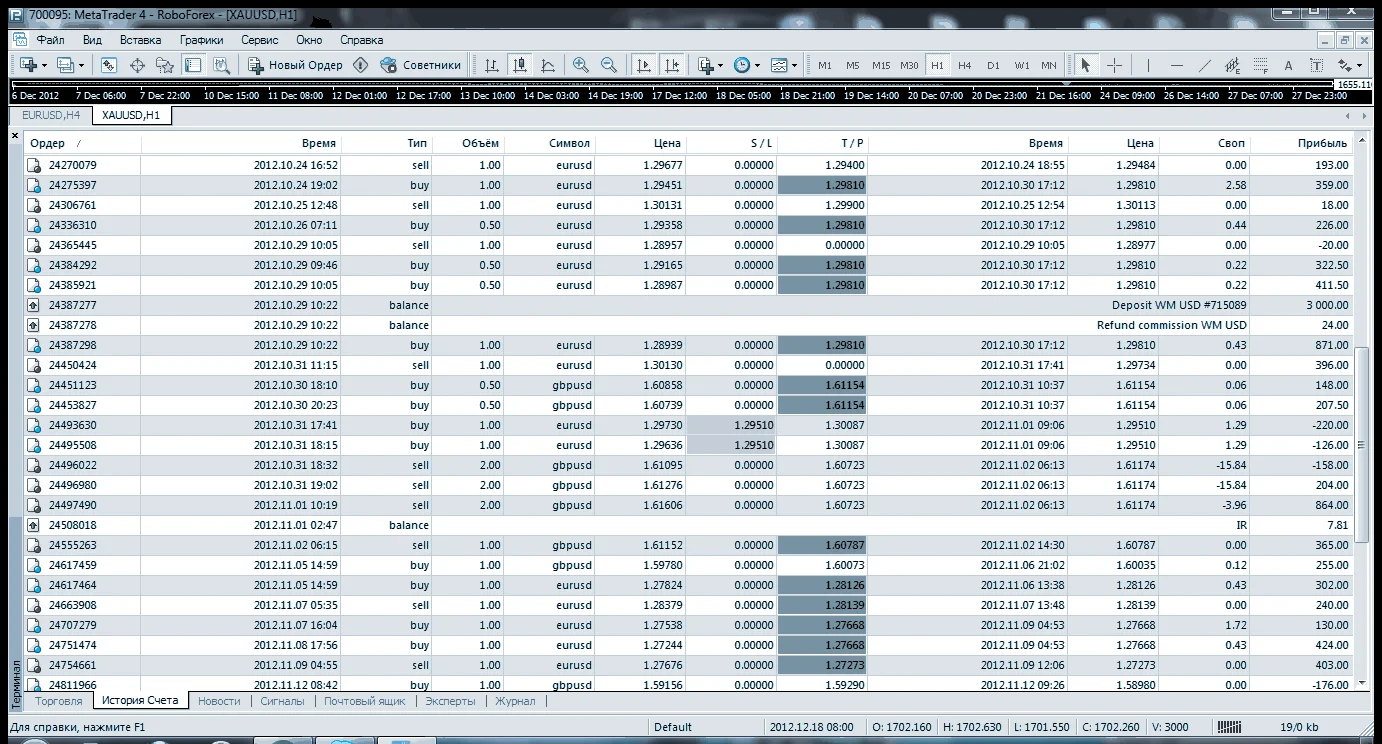Image resolution: width=1382 pixels, height=744 pixels.
Task: Expand the new chart dropdown arrow
Action: [x=43, y=65]
